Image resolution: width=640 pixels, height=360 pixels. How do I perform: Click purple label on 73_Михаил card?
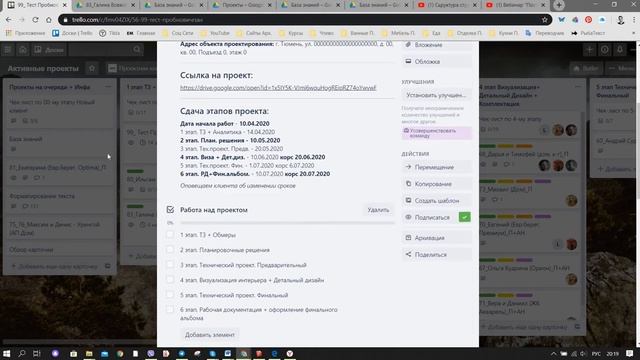click(542, 181)
